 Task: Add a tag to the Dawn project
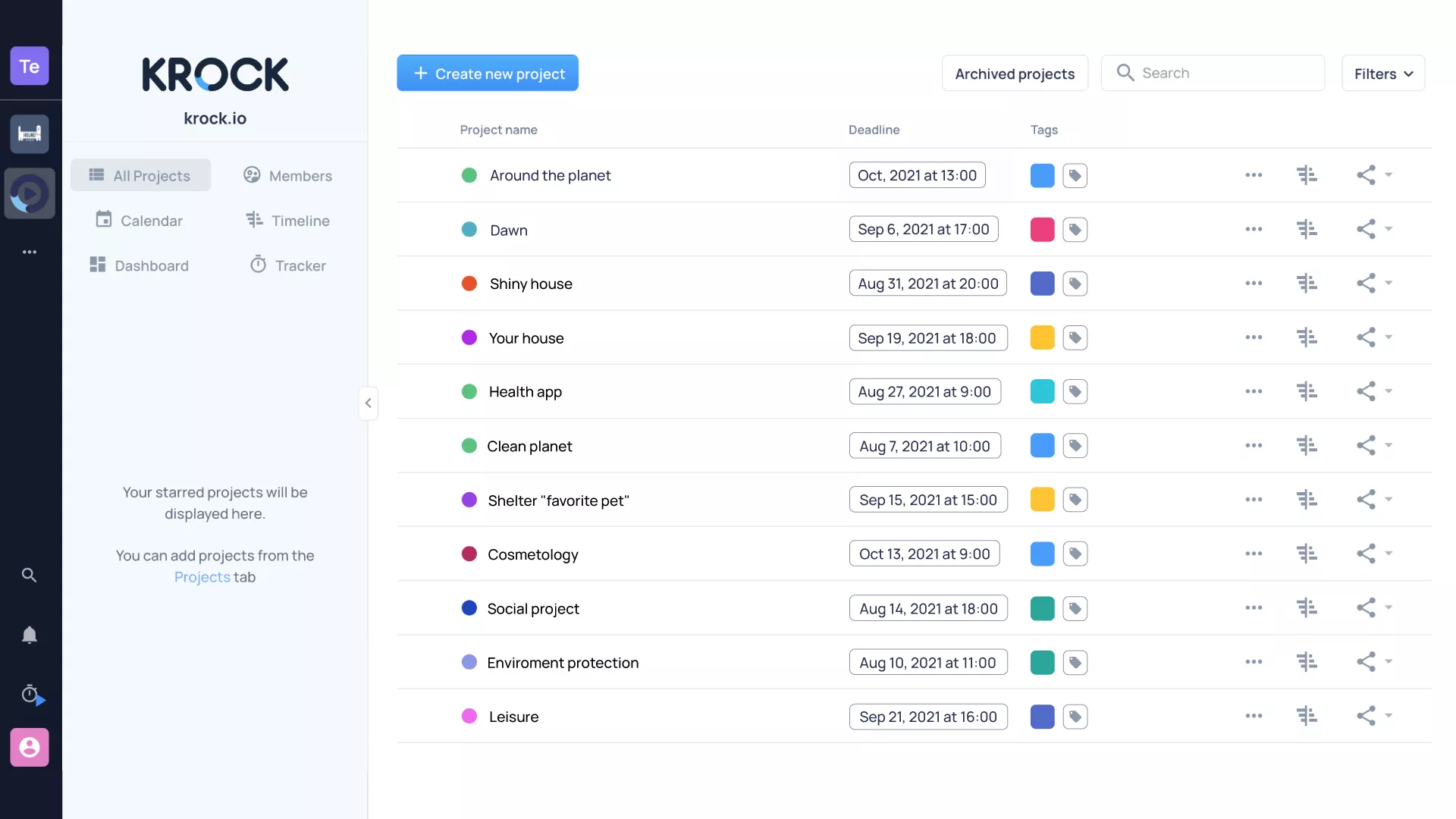click(x=1075, y=229)
